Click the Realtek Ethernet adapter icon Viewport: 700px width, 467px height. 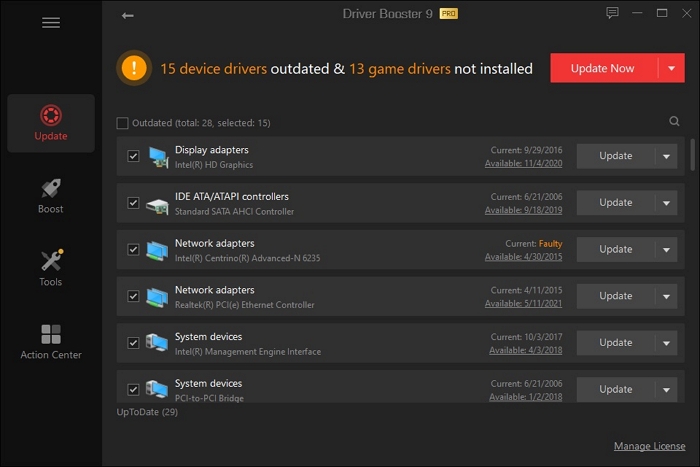(157, 297)
